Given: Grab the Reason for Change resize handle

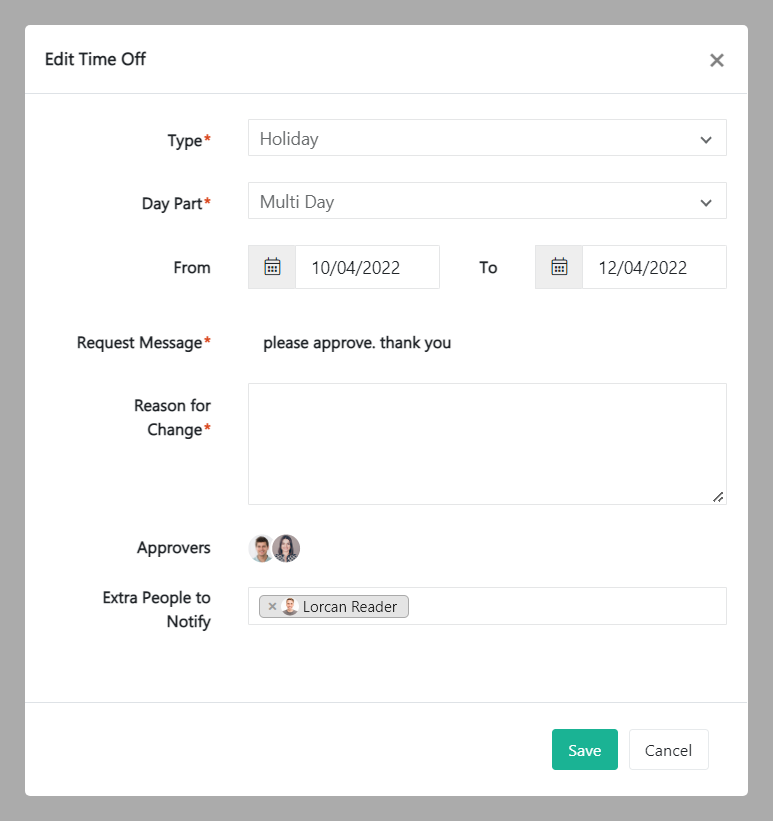Looking at the screenshot, I should [718, 496].
